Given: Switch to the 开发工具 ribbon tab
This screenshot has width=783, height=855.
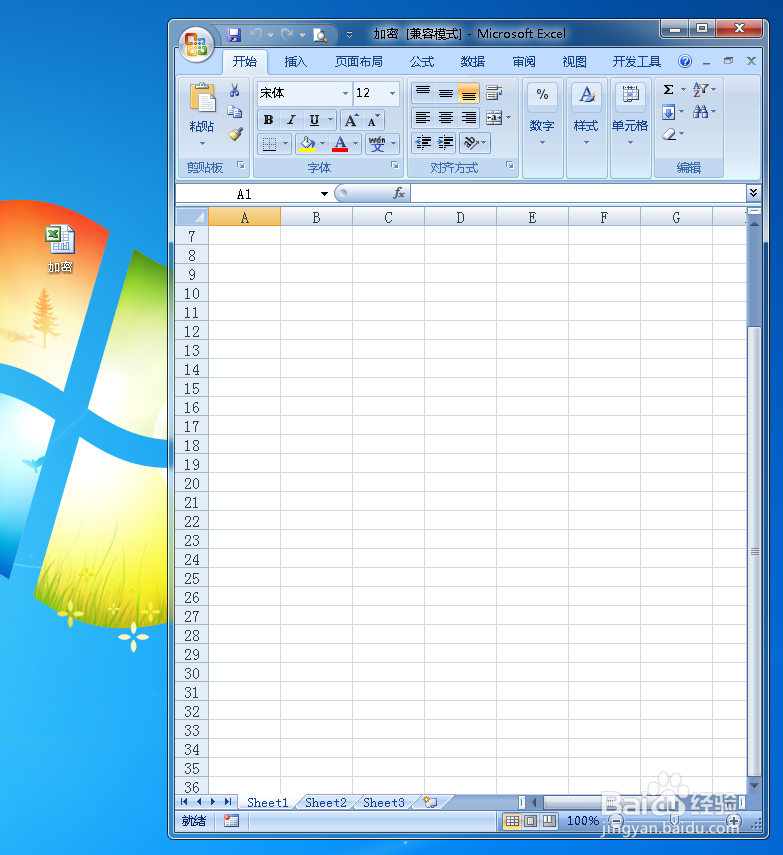Looking at the screenshot, I should tap(637, 62).
